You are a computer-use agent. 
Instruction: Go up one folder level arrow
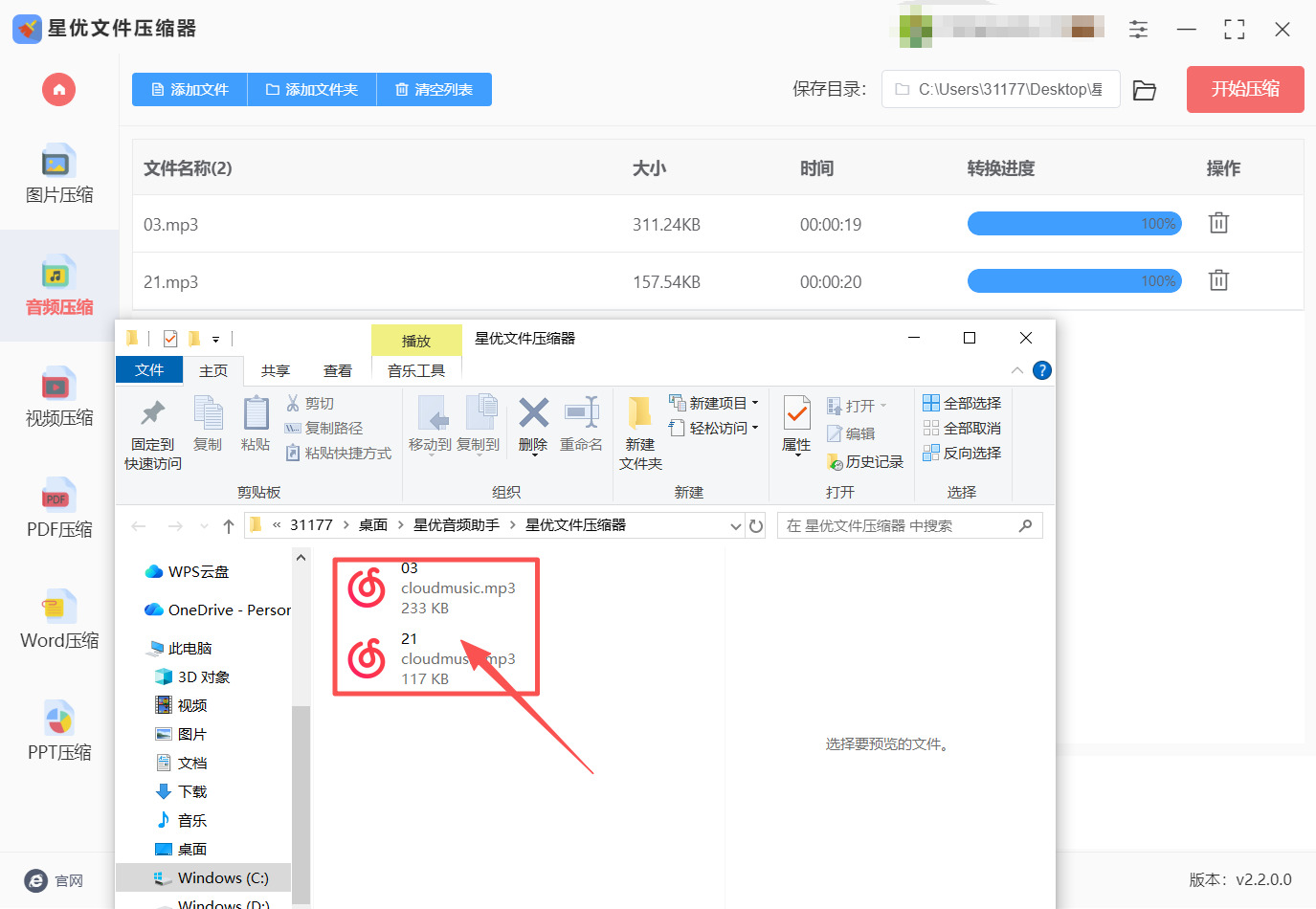coord(229,526)
